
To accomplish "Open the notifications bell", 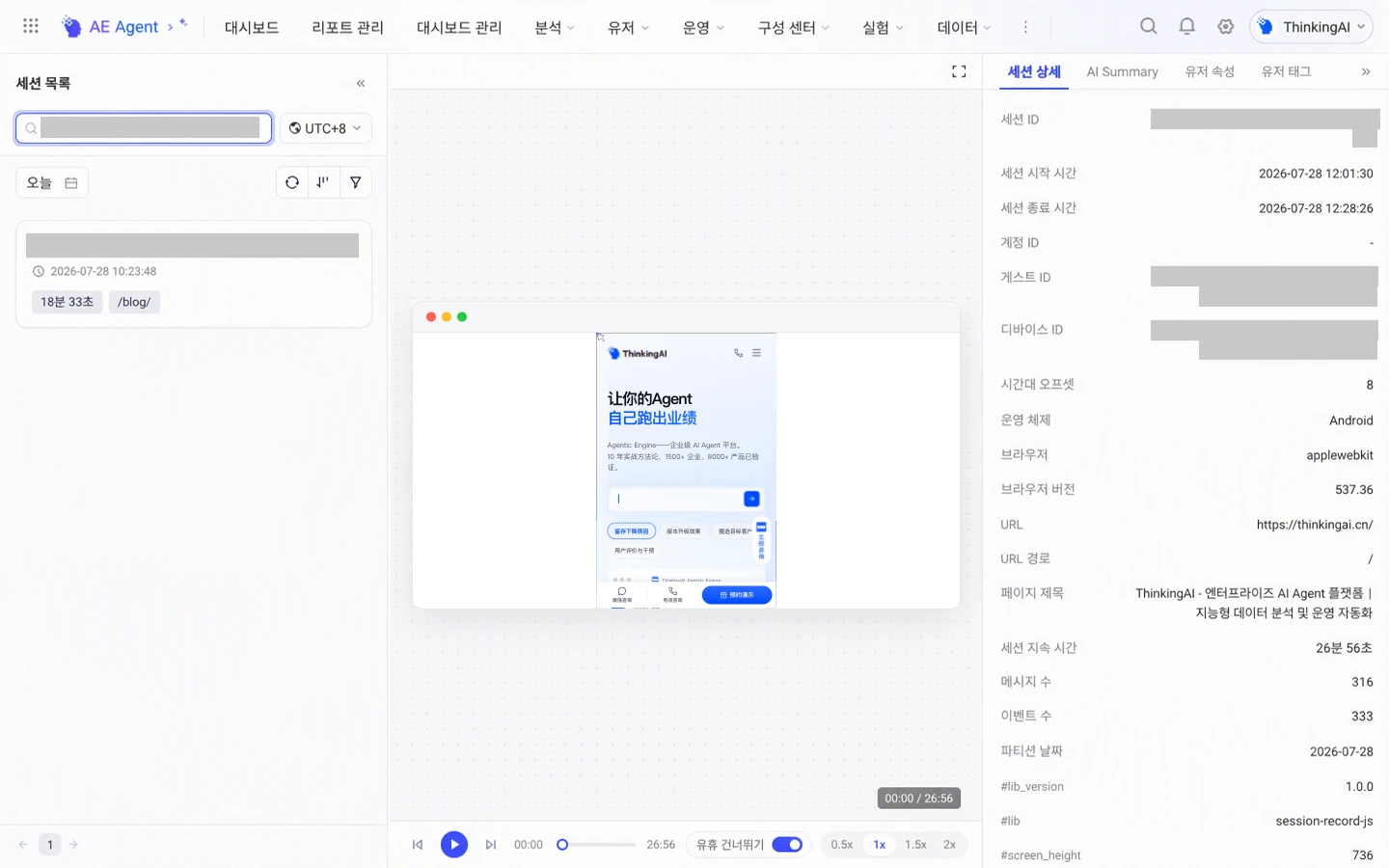I will pyautogui.click(x=1187, y=26).
